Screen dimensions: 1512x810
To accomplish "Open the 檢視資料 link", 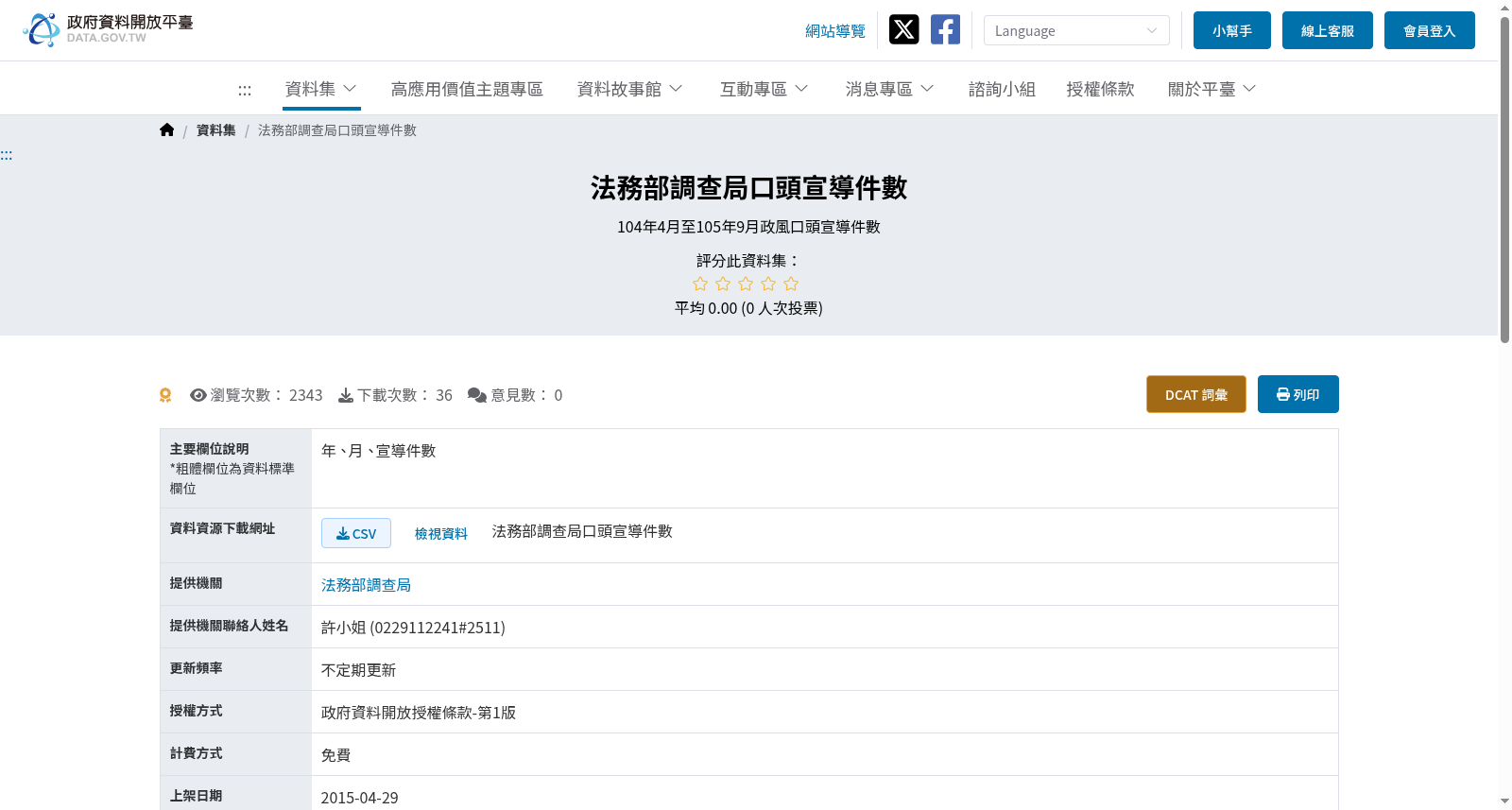I will (x=441, y=534).
